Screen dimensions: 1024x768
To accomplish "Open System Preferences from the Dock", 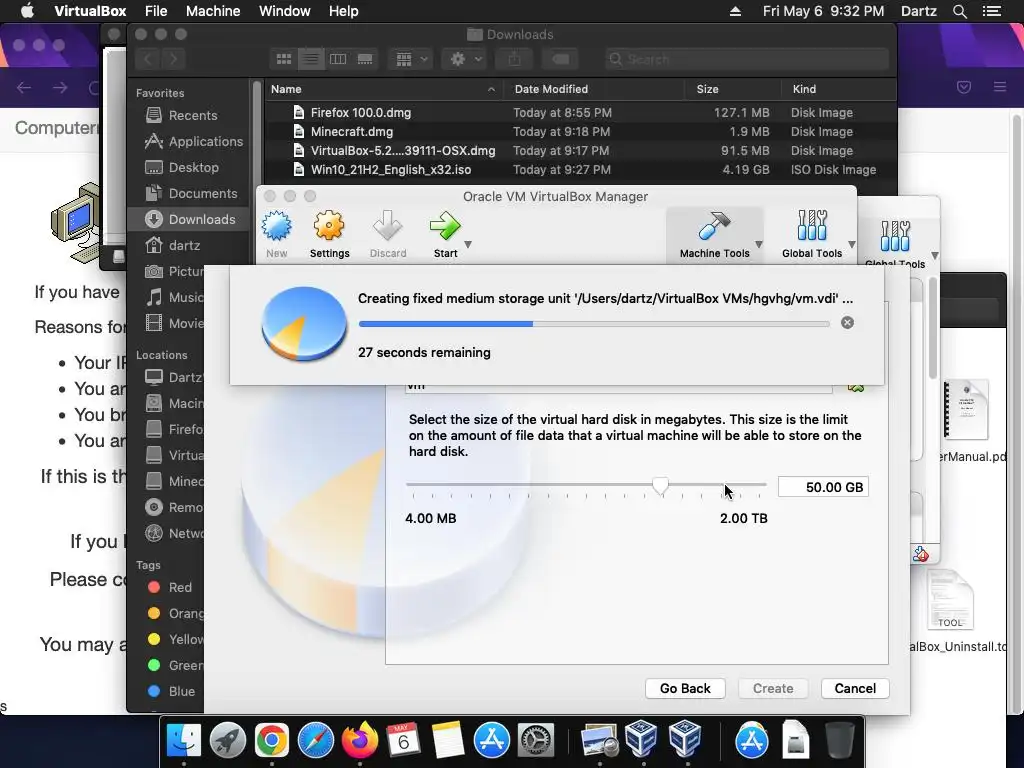I will pyautogui.click(x=536, y=740).
